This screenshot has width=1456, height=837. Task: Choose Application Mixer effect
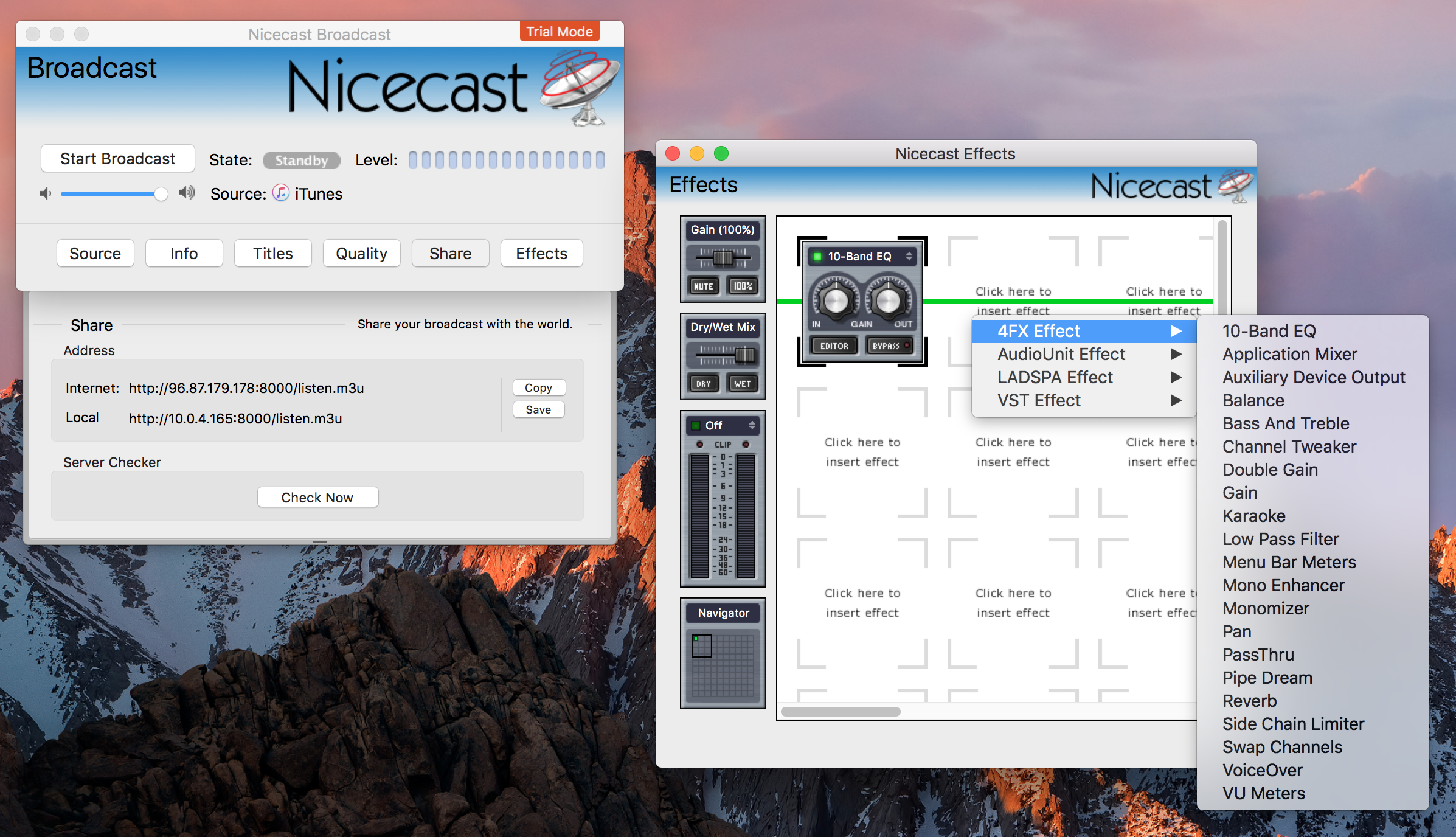click(x=1312, y=354)
